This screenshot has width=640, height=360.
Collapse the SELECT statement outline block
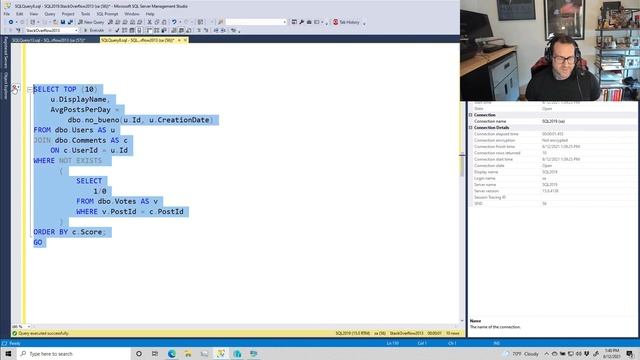coord(29,89)
